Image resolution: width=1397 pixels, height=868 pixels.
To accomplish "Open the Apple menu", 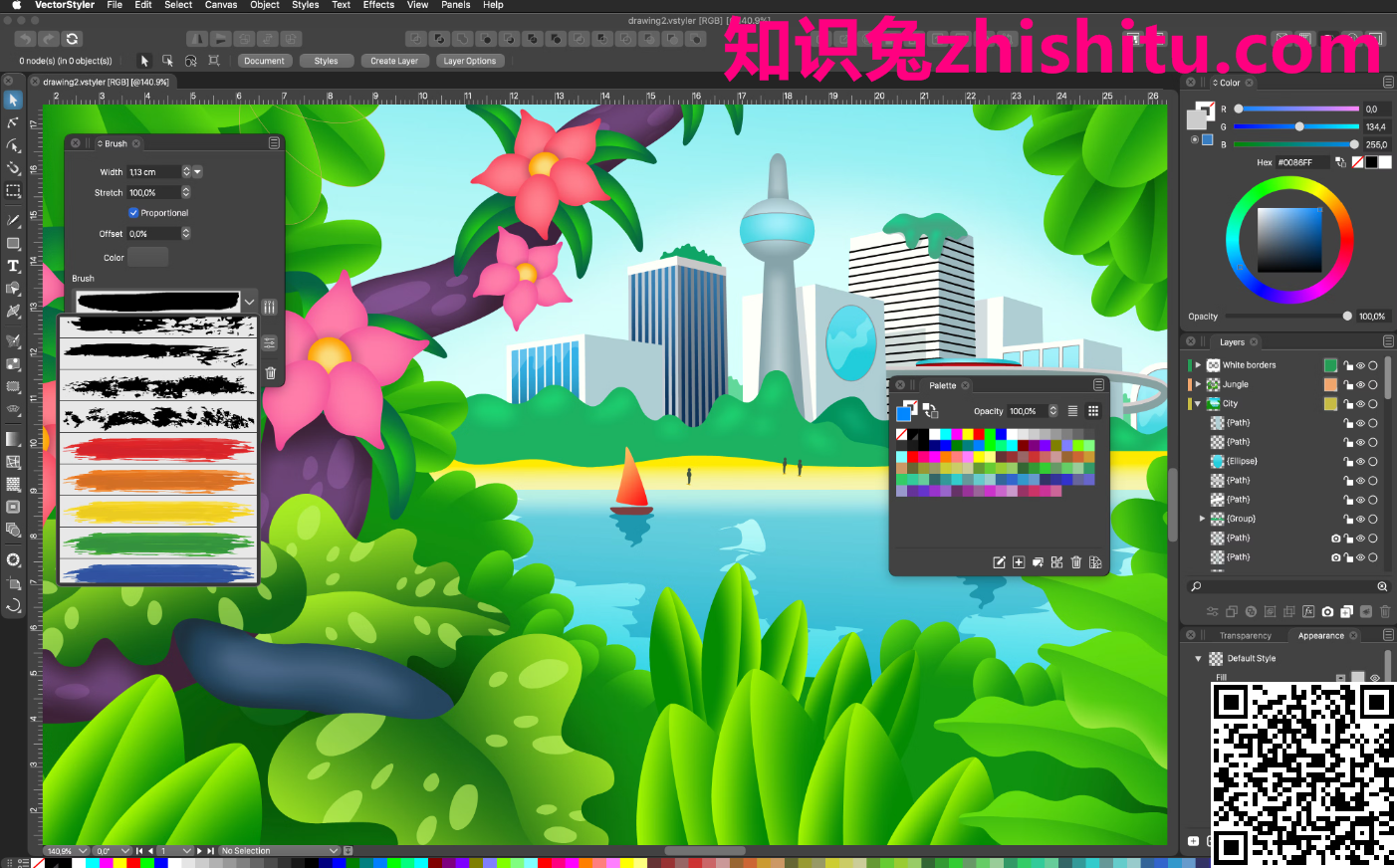I will pyautogui.click(x=16, y=5).
